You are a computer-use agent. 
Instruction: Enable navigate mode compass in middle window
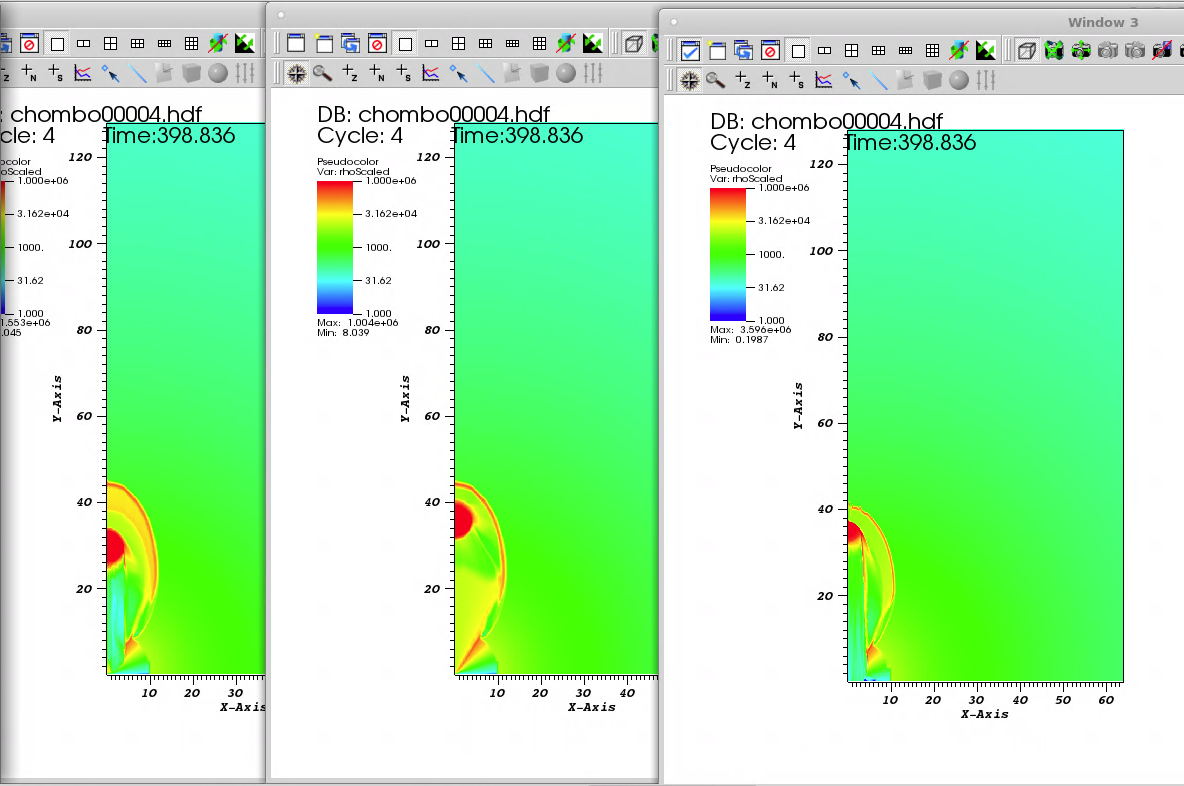[x=296, y=73]
